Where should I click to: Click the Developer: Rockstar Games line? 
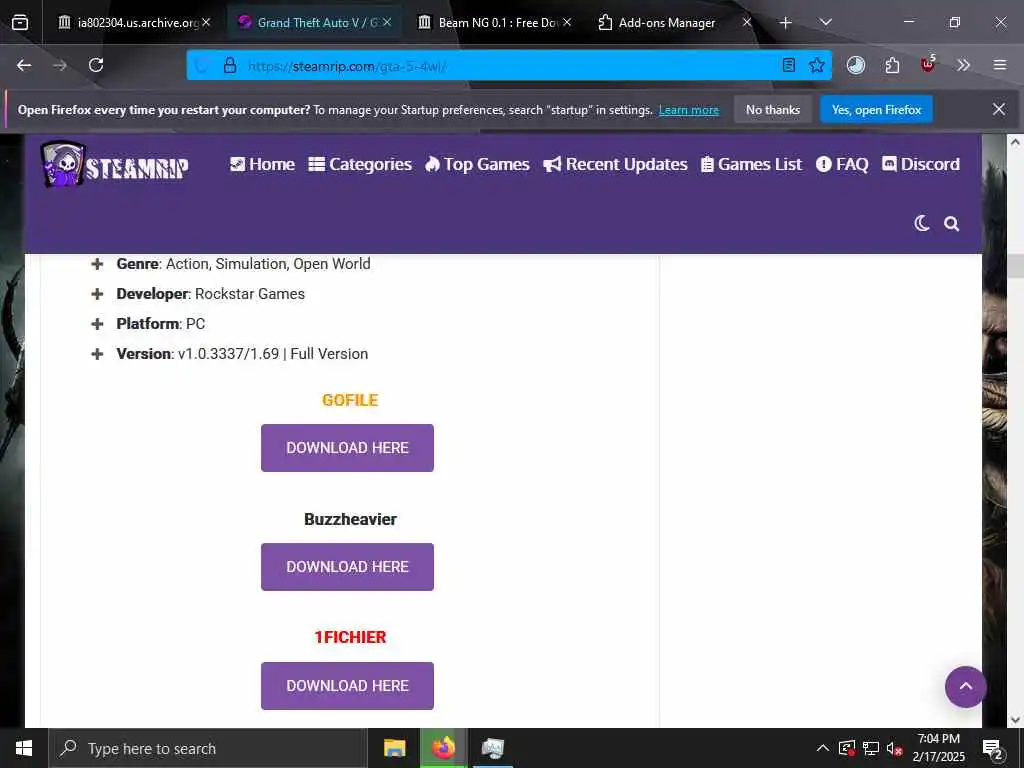(x=210, y=294)
